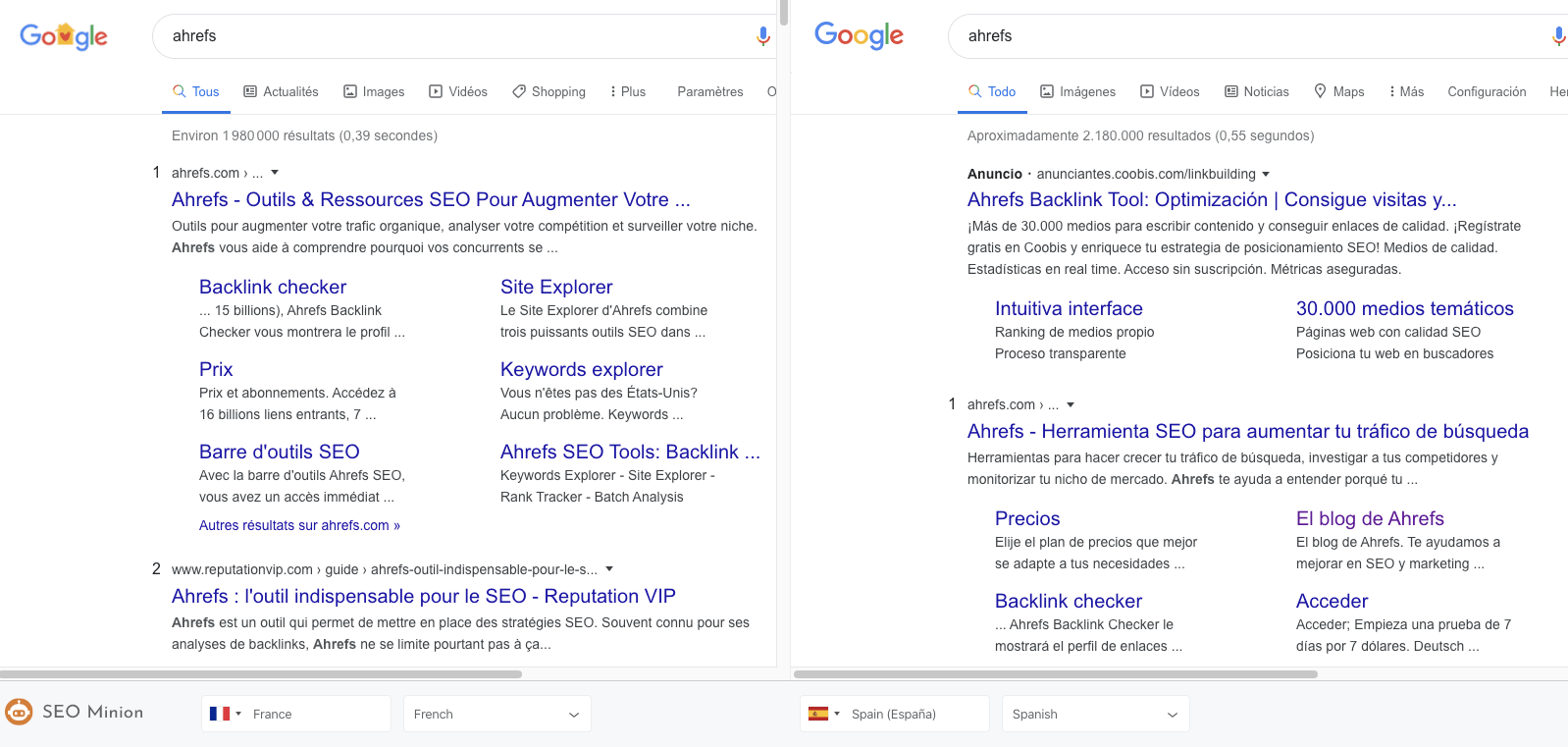Expand arrow next to coobis ad URL
1568x747 pixels.
[1266, 174]
